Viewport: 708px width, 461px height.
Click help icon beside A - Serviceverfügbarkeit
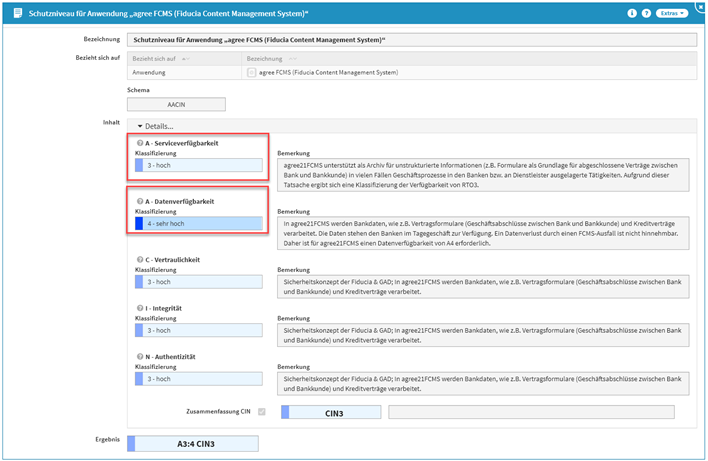point(140,143)
